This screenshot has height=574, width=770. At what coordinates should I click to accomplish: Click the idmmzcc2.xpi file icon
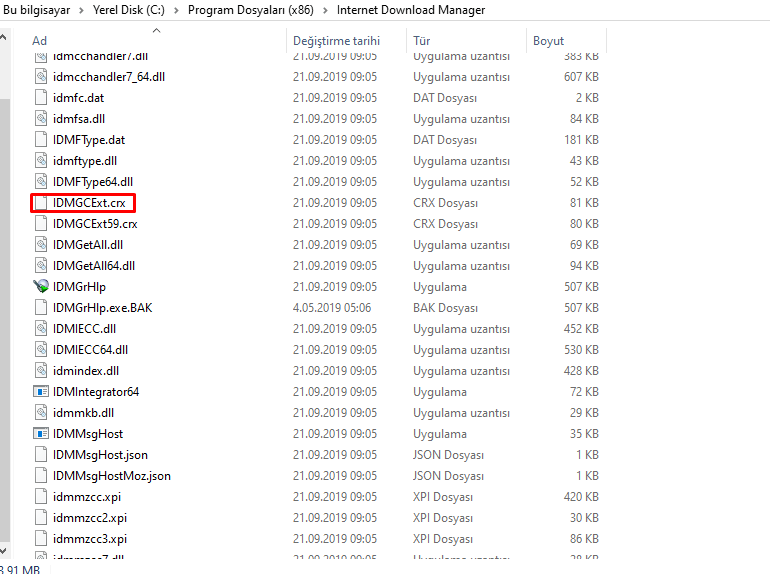(41, 518)
